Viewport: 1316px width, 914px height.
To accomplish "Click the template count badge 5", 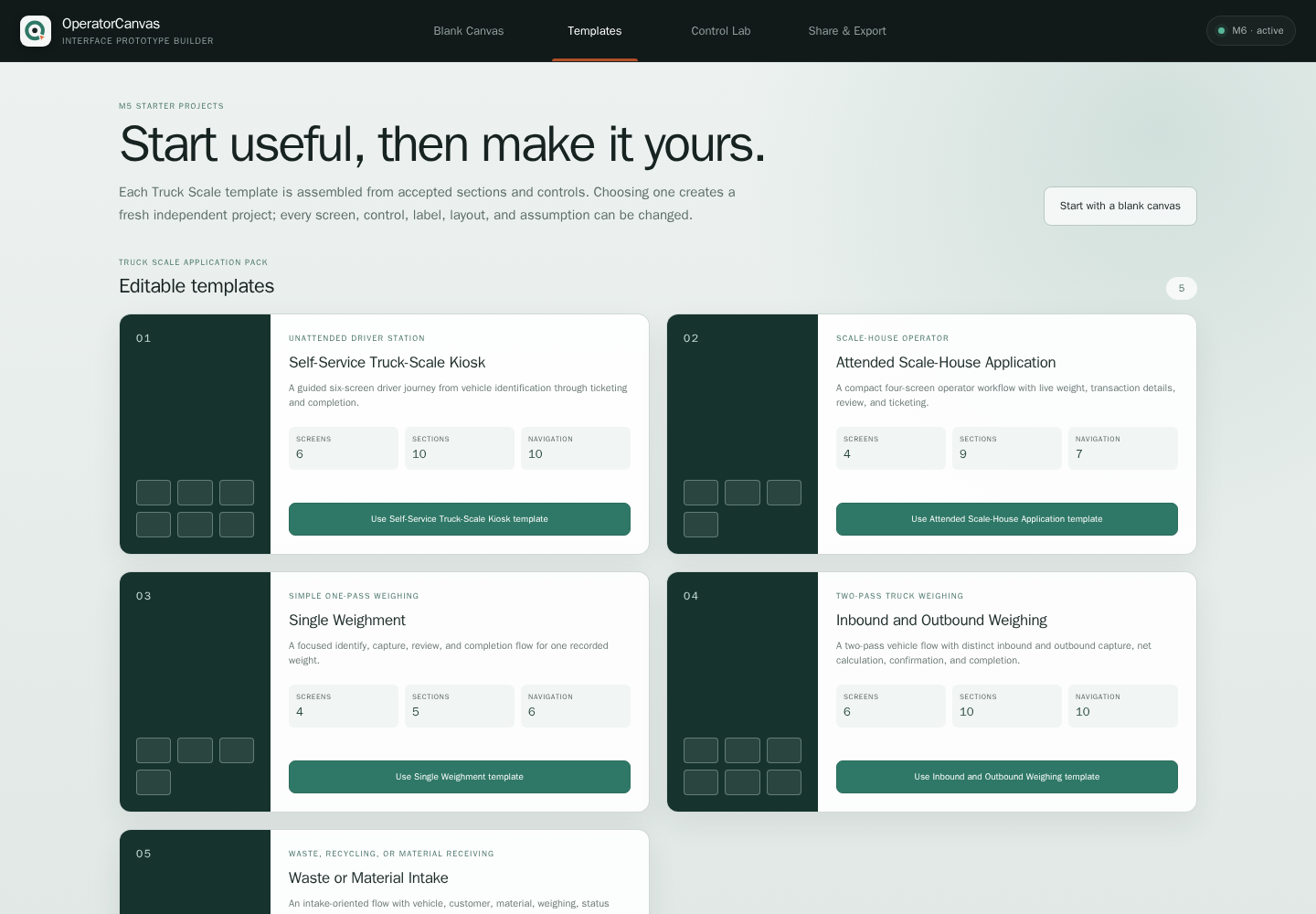I will pyautogui.click(x=1182, y=289).
